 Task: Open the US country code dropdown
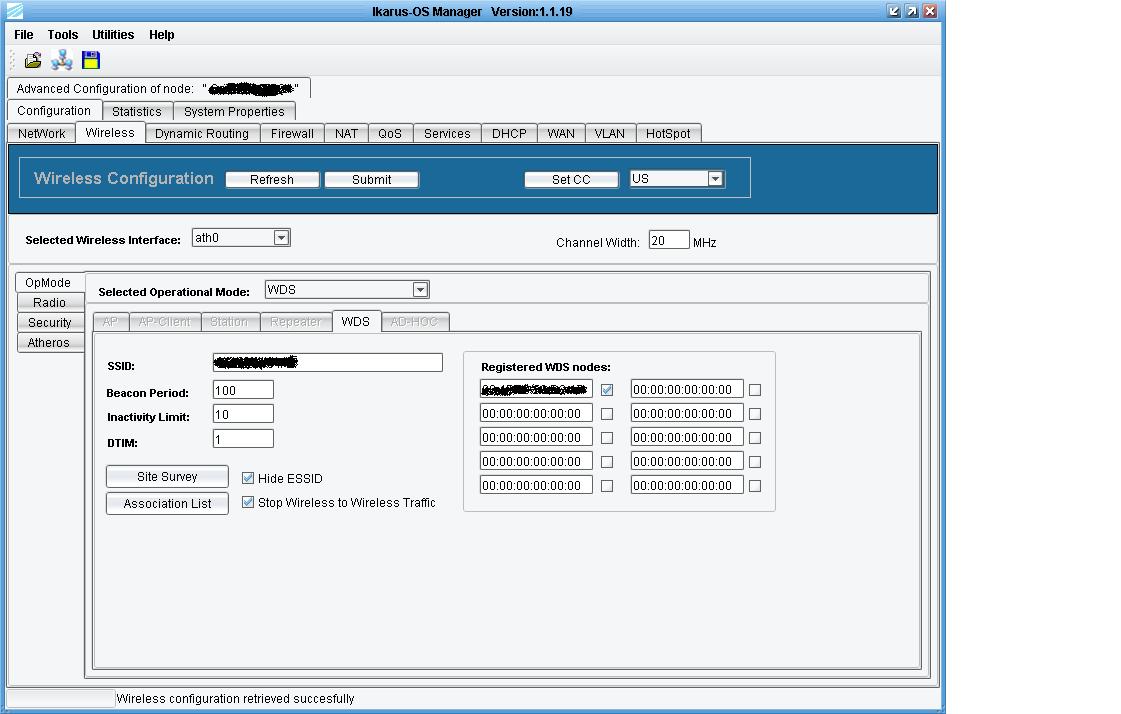click(677, 179)
